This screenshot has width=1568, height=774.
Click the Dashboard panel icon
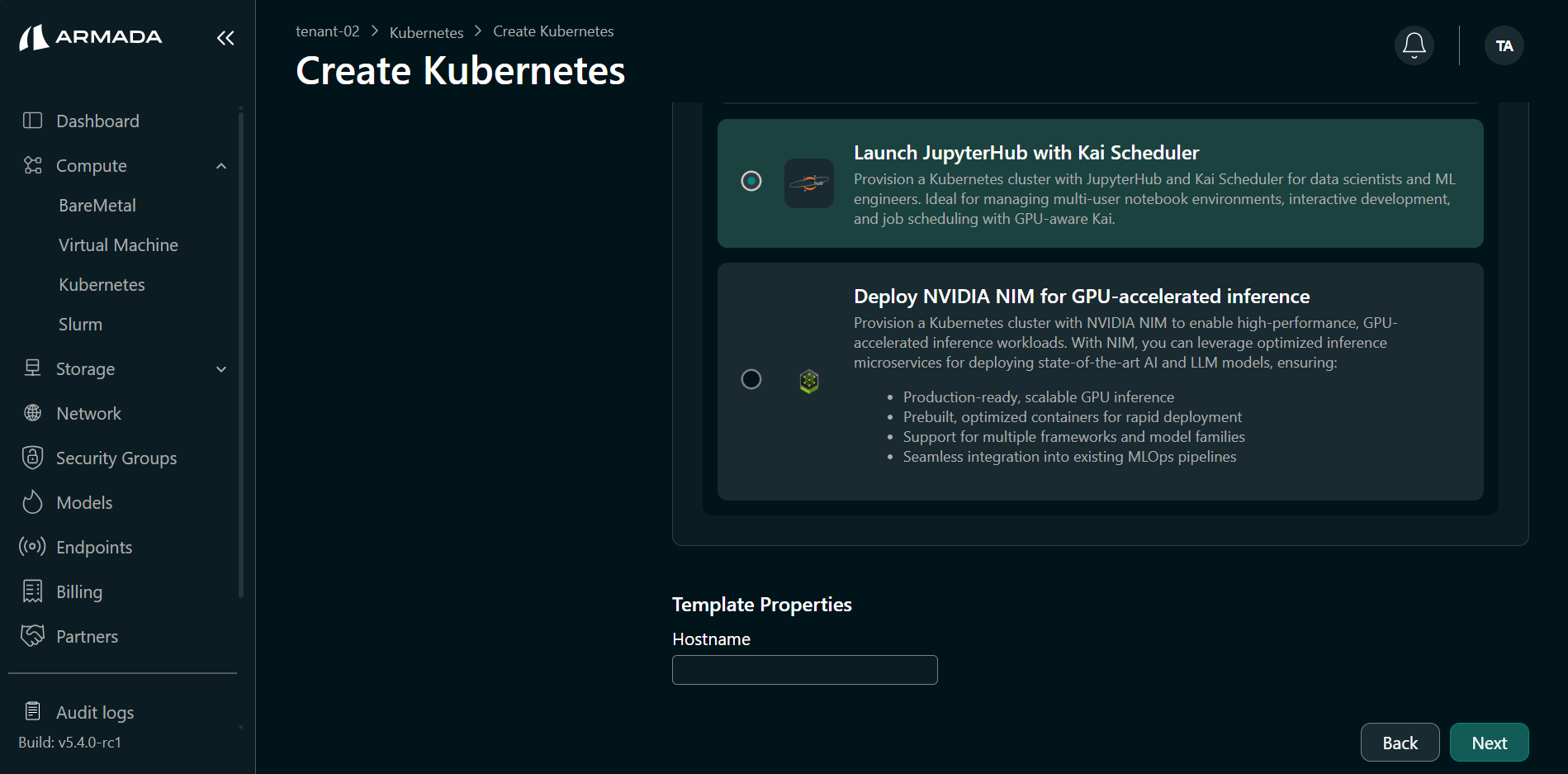(x=32, y=121)
